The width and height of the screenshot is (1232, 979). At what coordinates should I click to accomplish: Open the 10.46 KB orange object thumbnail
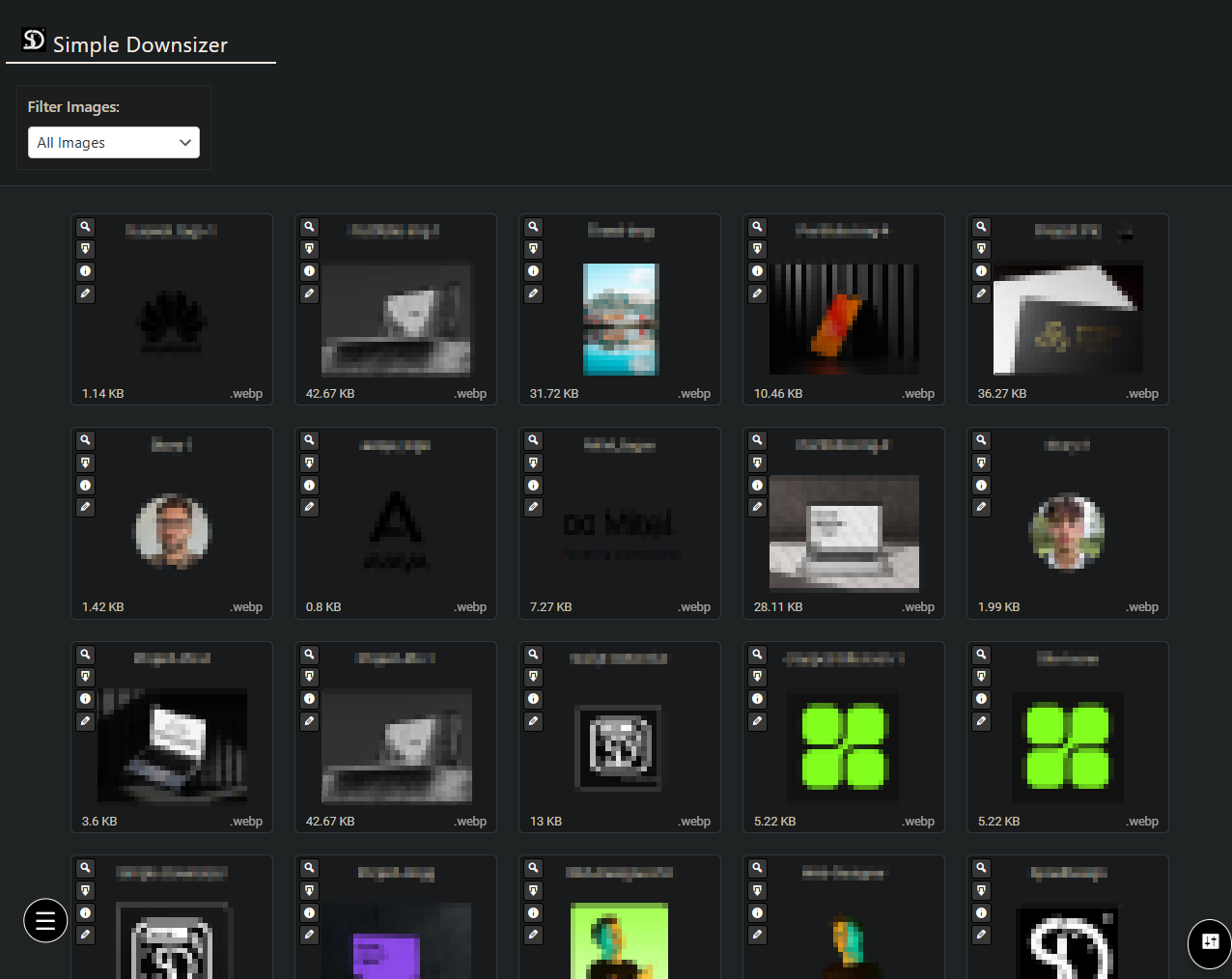coord(844,320)
